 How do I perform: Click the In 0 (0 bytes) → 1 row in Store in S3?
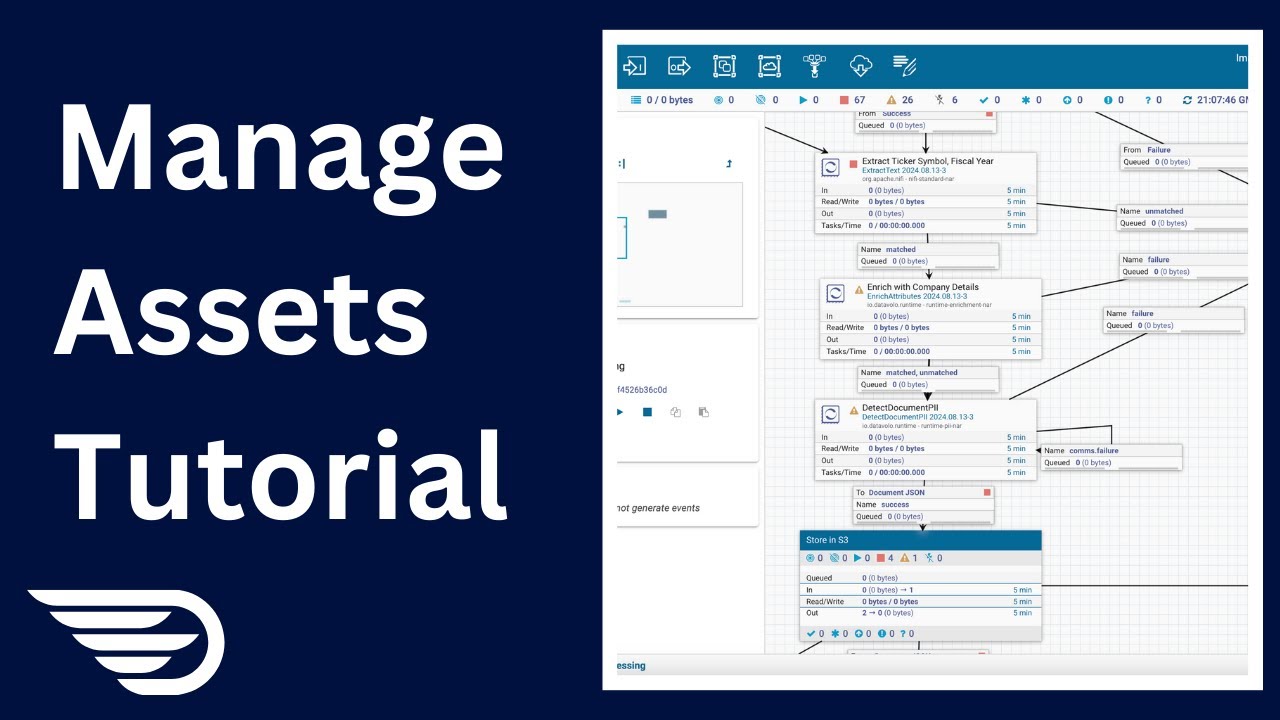921,590
